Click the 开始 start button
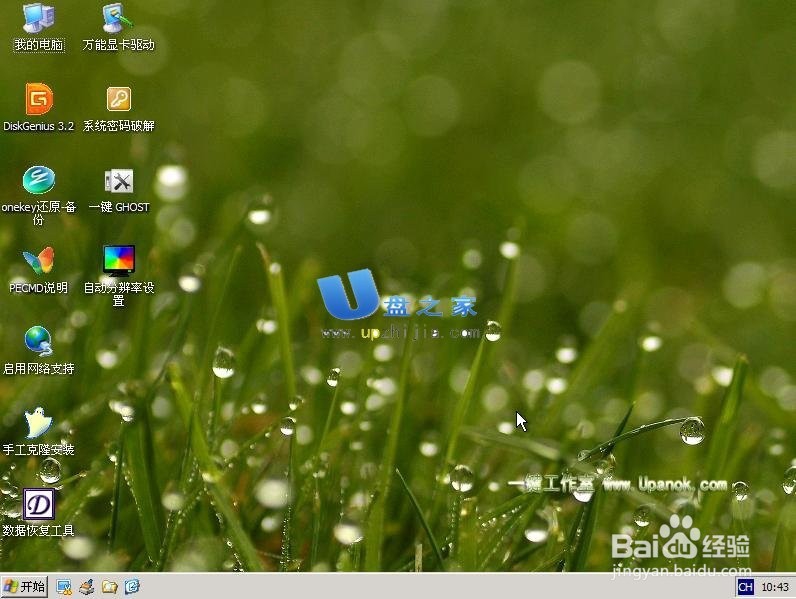This screenshot has width=796, height=599. tap(24, 587)
